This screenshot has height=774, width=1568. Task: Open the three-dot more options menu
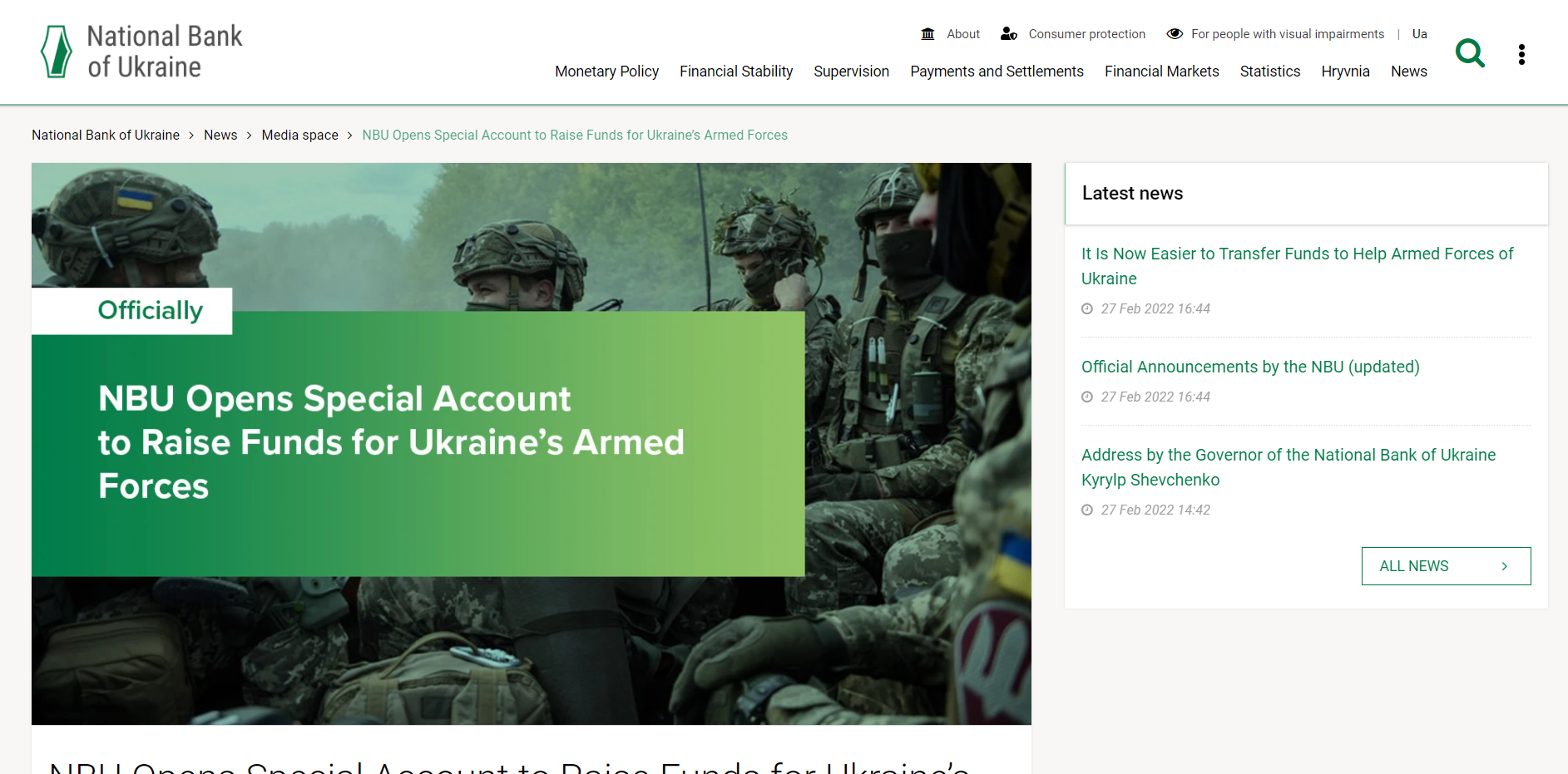(x=1521, y=54)
